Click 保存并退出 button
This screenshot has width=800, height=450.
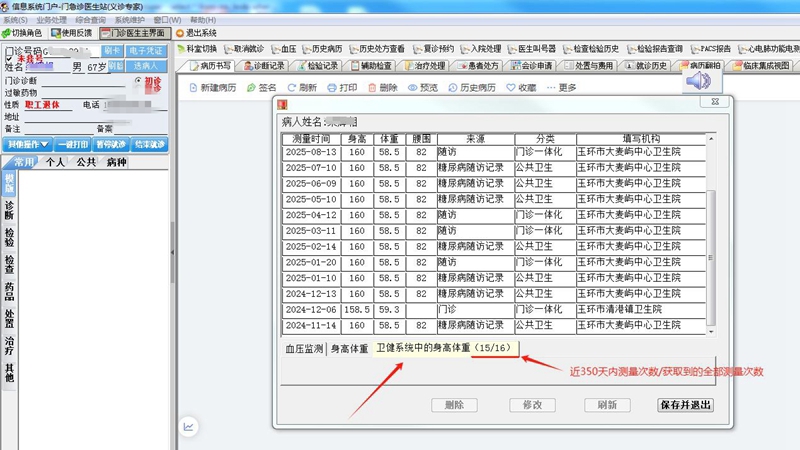[x=685, y=405]
